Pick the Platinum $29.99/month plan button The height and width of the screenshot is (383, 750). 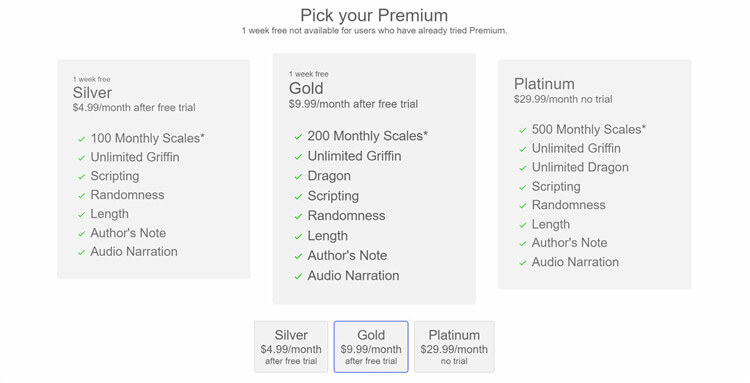tap(454, 347)
